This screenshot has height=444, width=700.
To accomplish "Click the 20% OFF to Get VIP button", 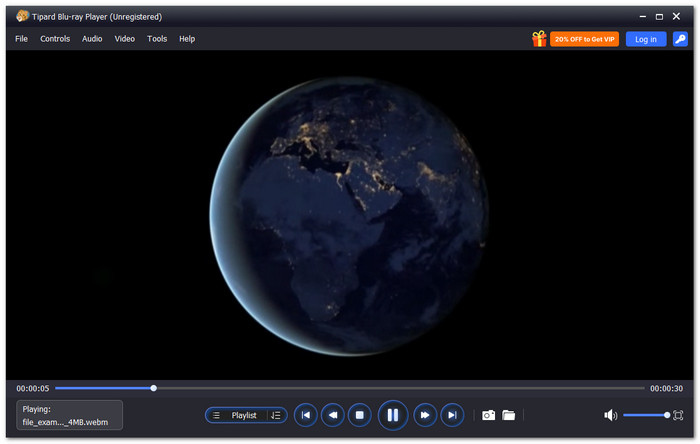I will [x=584, y=39].
